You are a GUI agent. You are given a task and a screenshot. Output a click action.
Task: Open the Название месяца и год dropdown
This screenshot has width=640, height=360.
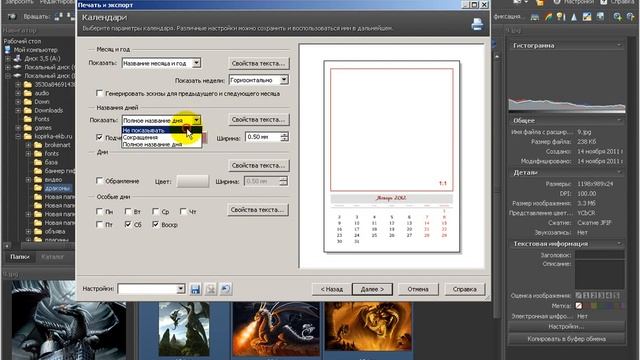(x=161, y=63)
